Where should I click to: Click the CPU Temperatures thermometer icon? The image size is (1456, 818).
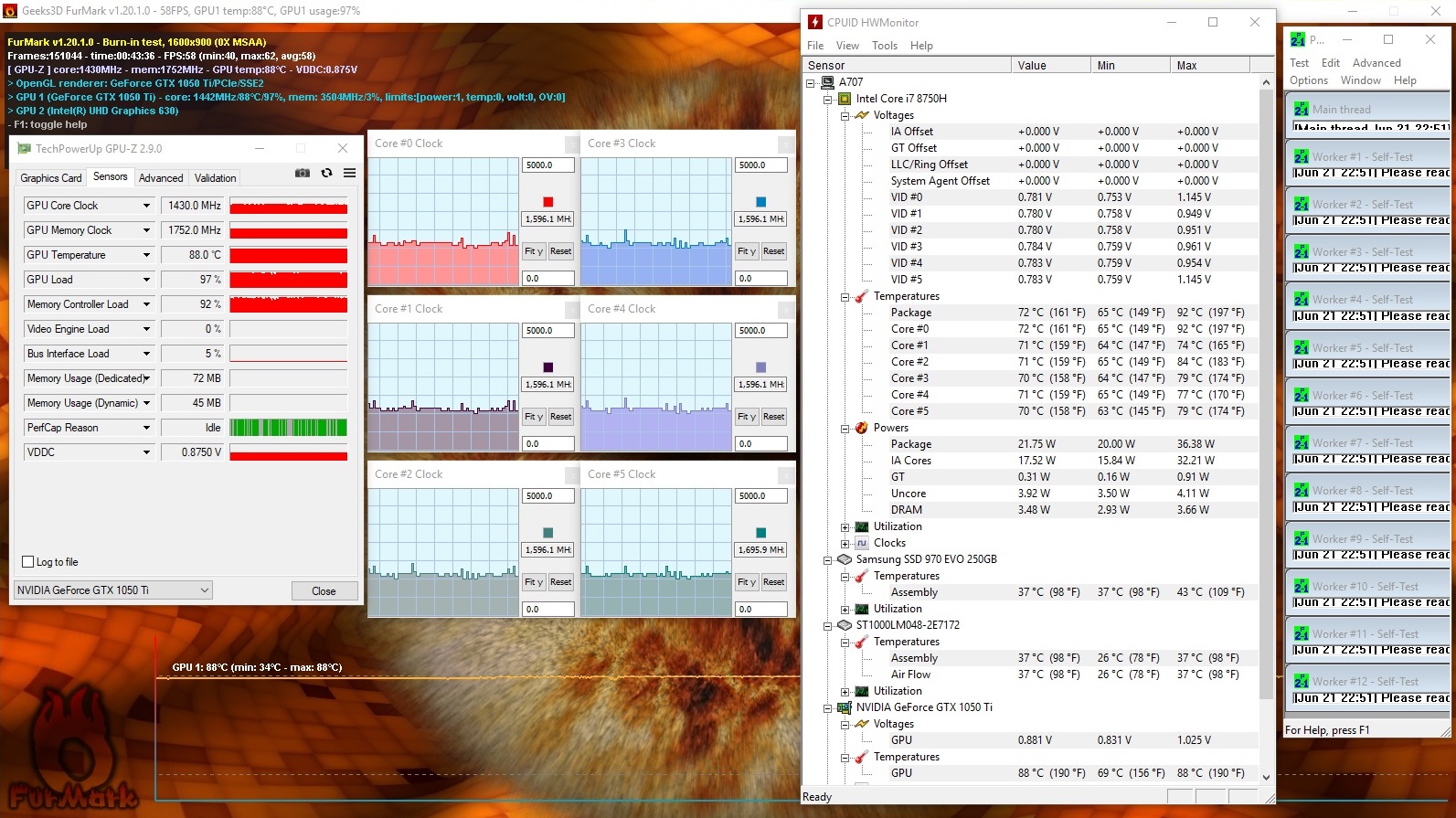click(x=861, y=296)
